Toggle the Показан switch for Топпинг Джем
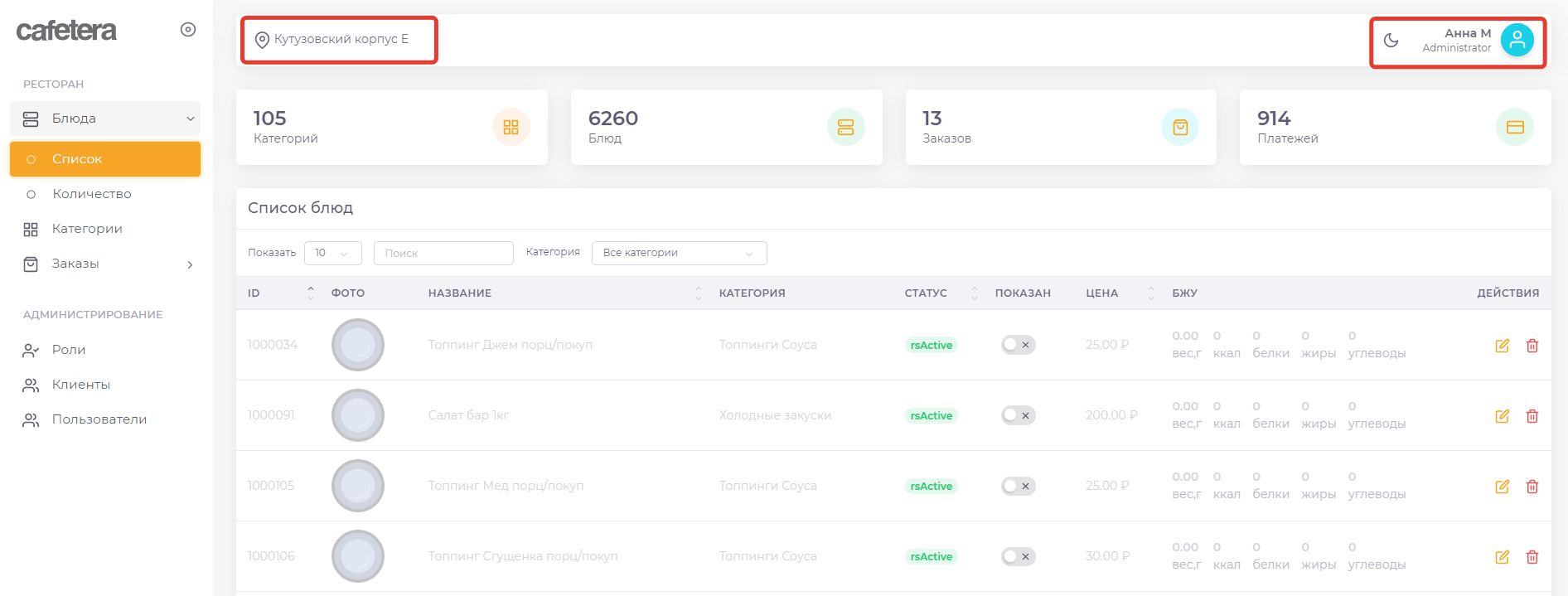 (x=1018, y=345)
